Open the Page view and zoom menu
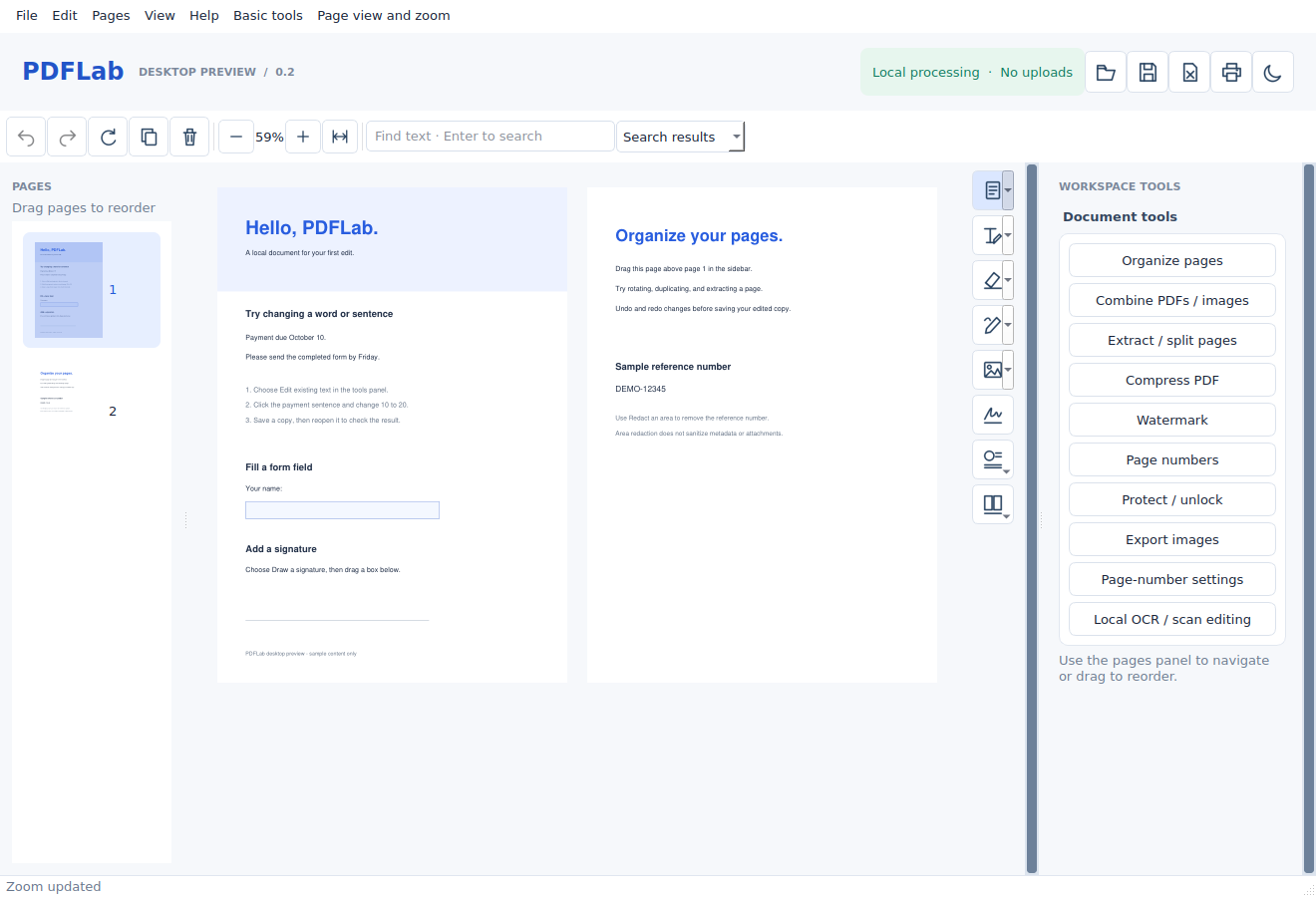The width and height of the screenshot is (1316, 897). 384,15
